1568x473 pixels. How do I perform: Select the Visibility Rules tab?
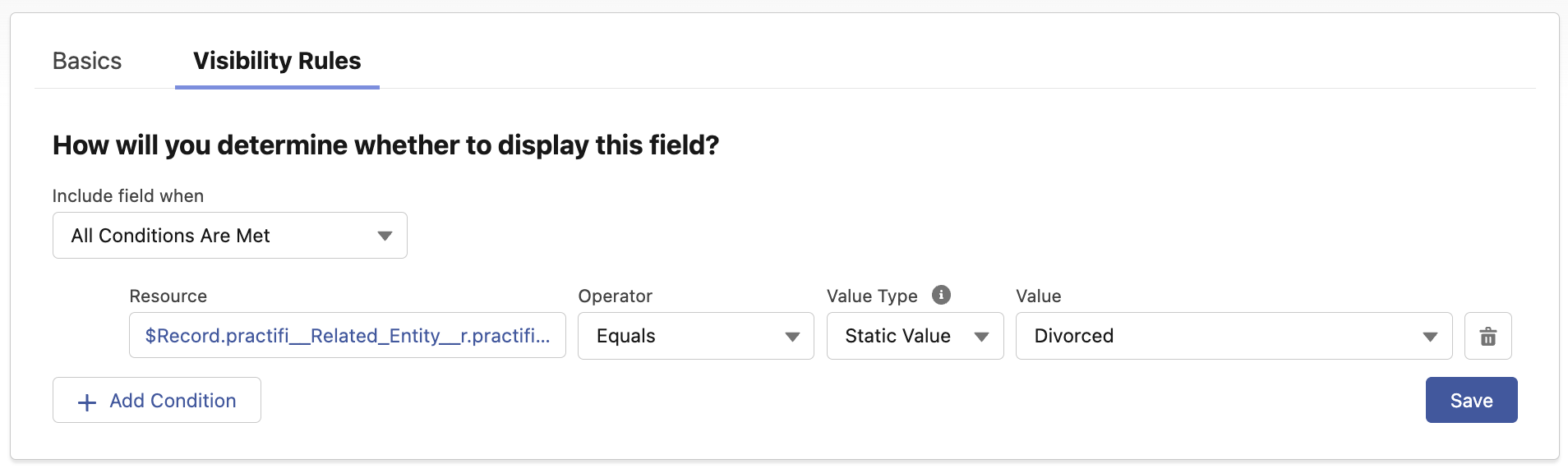(x=277, y=61)
